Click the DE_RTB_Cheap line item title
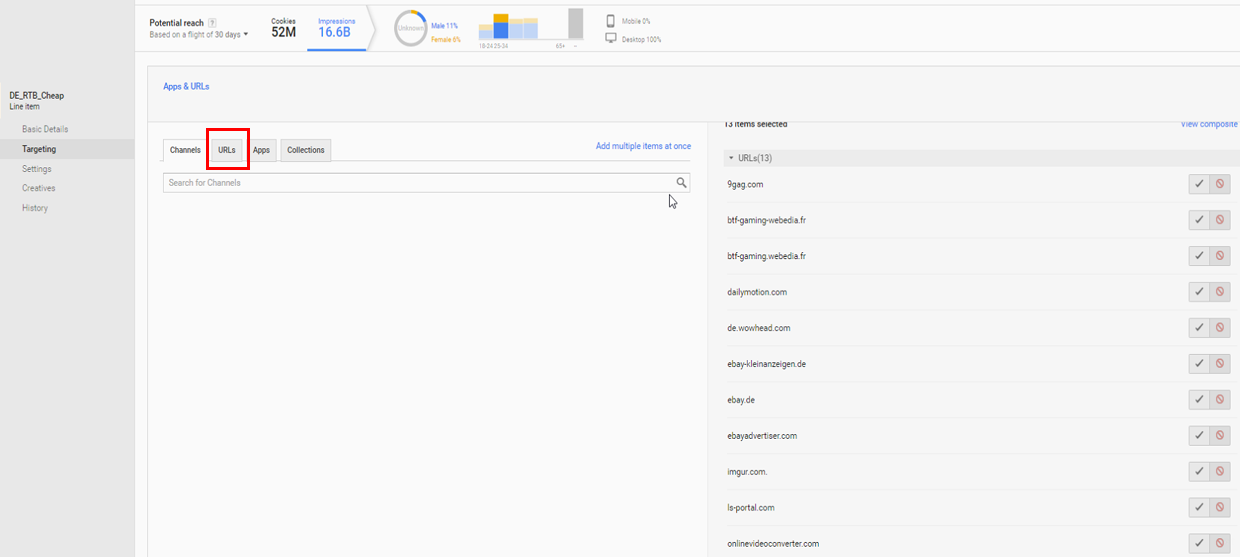Image resolution: width=1240 pixels, height=557 pixels. 37,96
